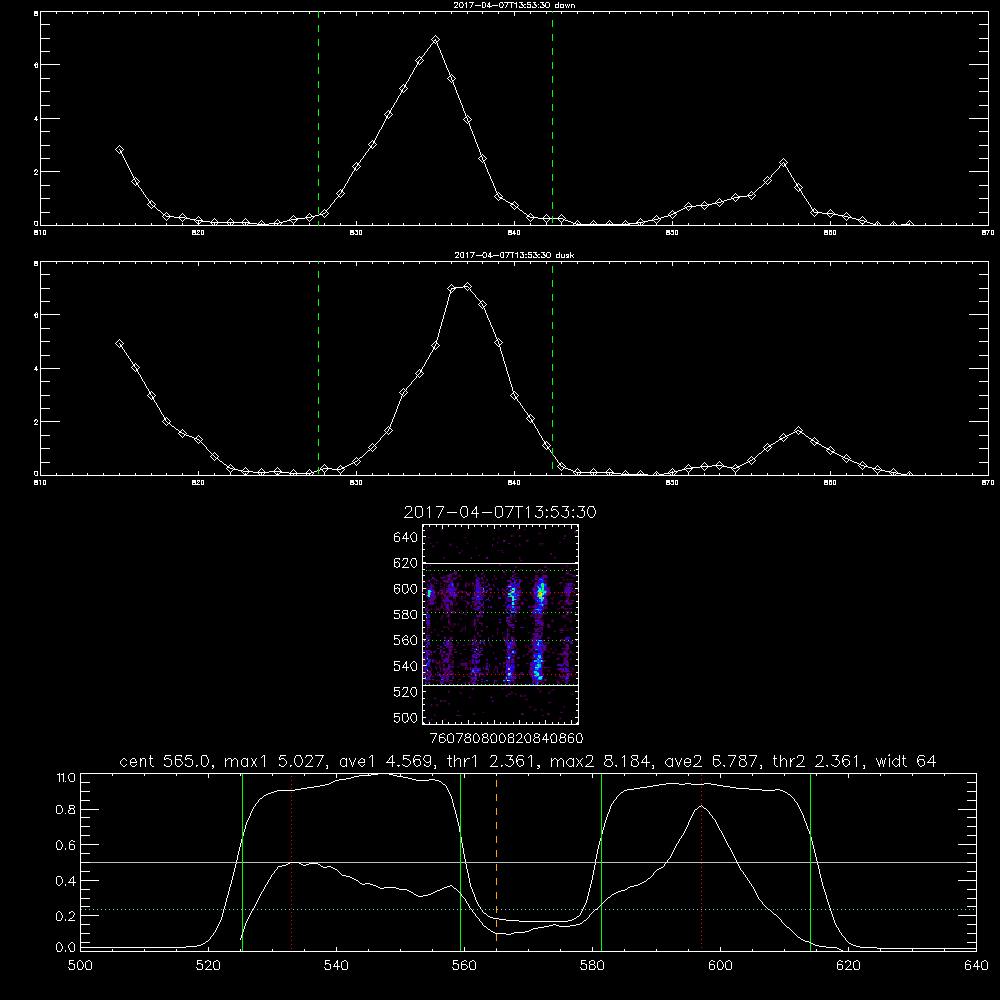This screenshot has width=1000, height=1000.
Task: Click the green solid line near 525
Action: (242, 862)
